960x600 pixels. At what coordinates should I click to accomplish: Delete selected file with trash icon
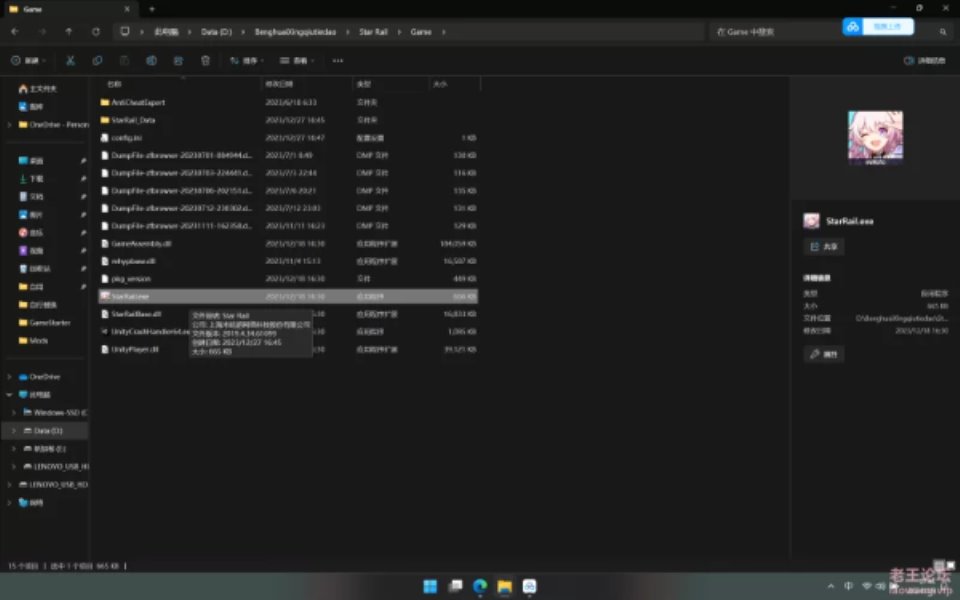205,61
